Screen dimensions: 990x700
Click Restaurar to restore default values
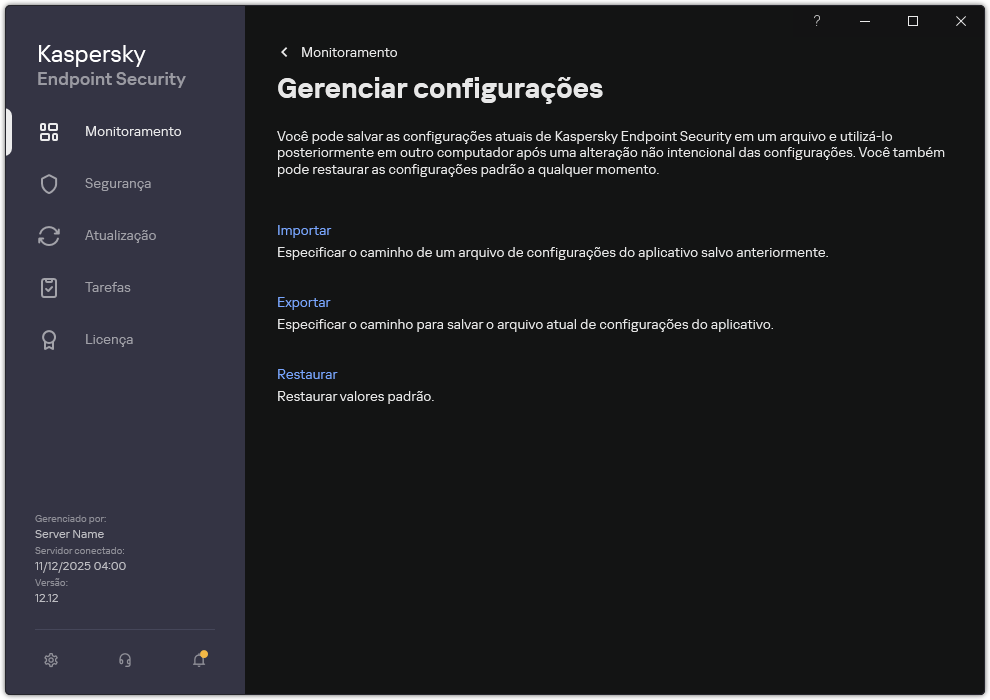307,374
